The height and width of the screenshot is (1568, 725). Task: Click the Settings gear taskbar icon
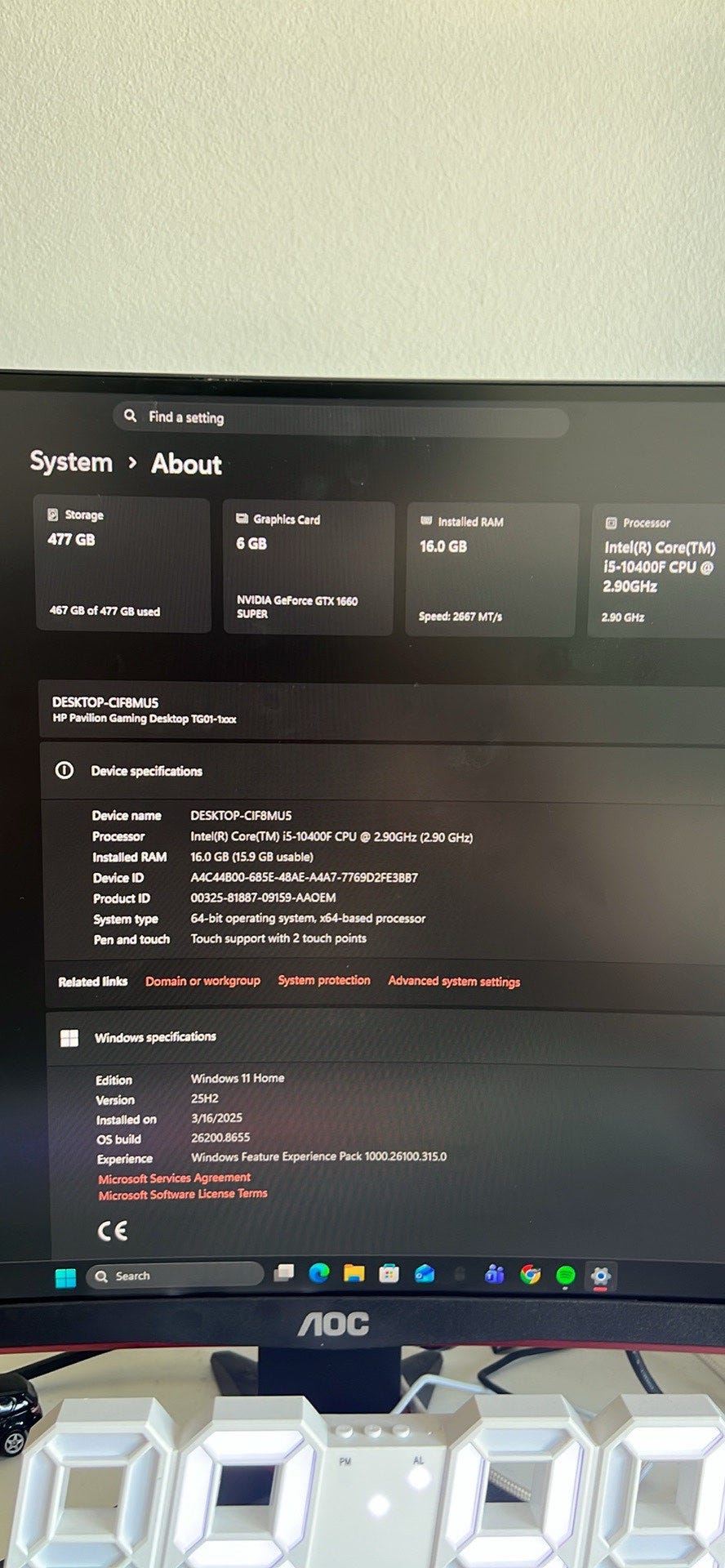tap(601, 1276)
